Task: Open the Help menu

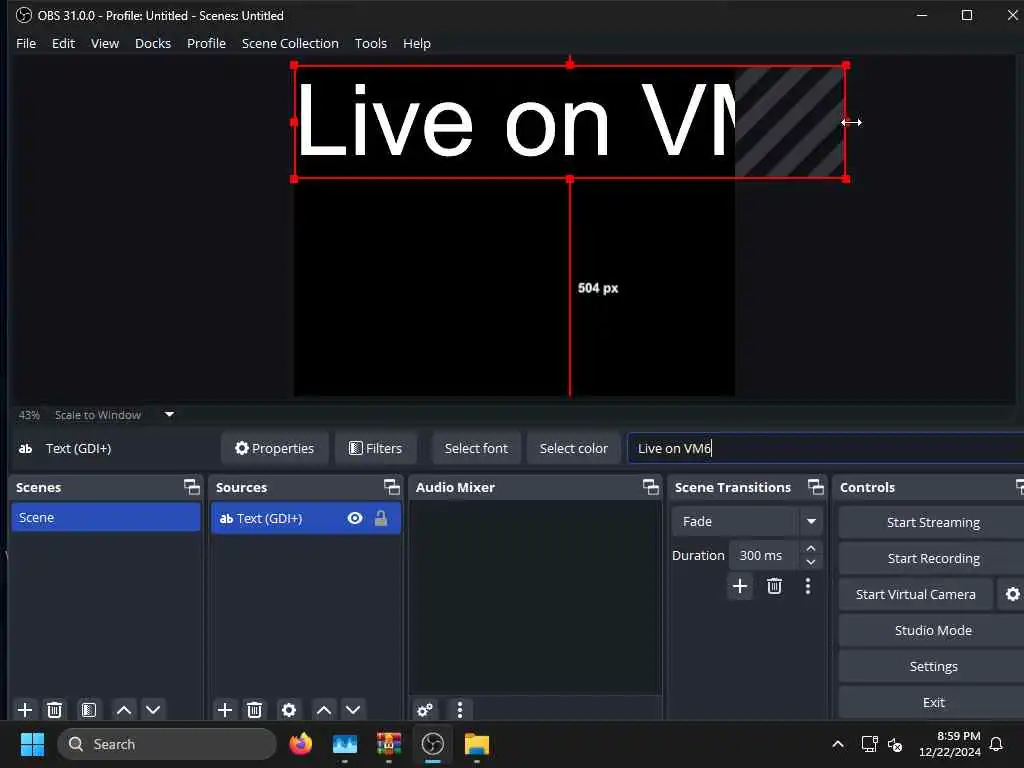Action: click(x=417, y=43)
